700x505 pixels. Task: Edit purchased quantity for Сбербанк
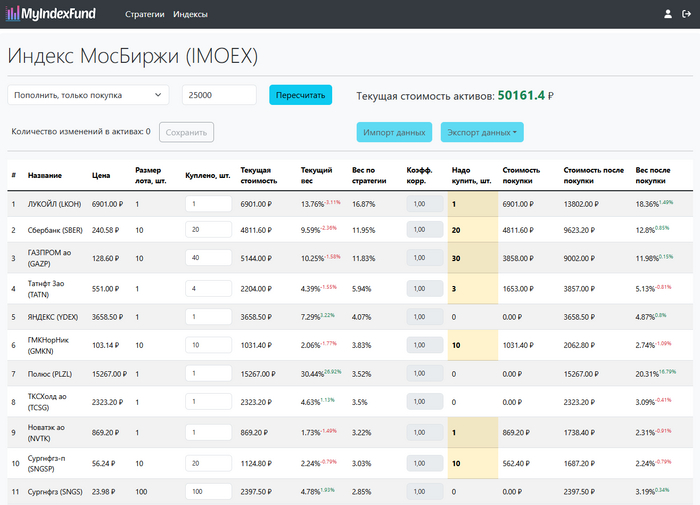208,229
